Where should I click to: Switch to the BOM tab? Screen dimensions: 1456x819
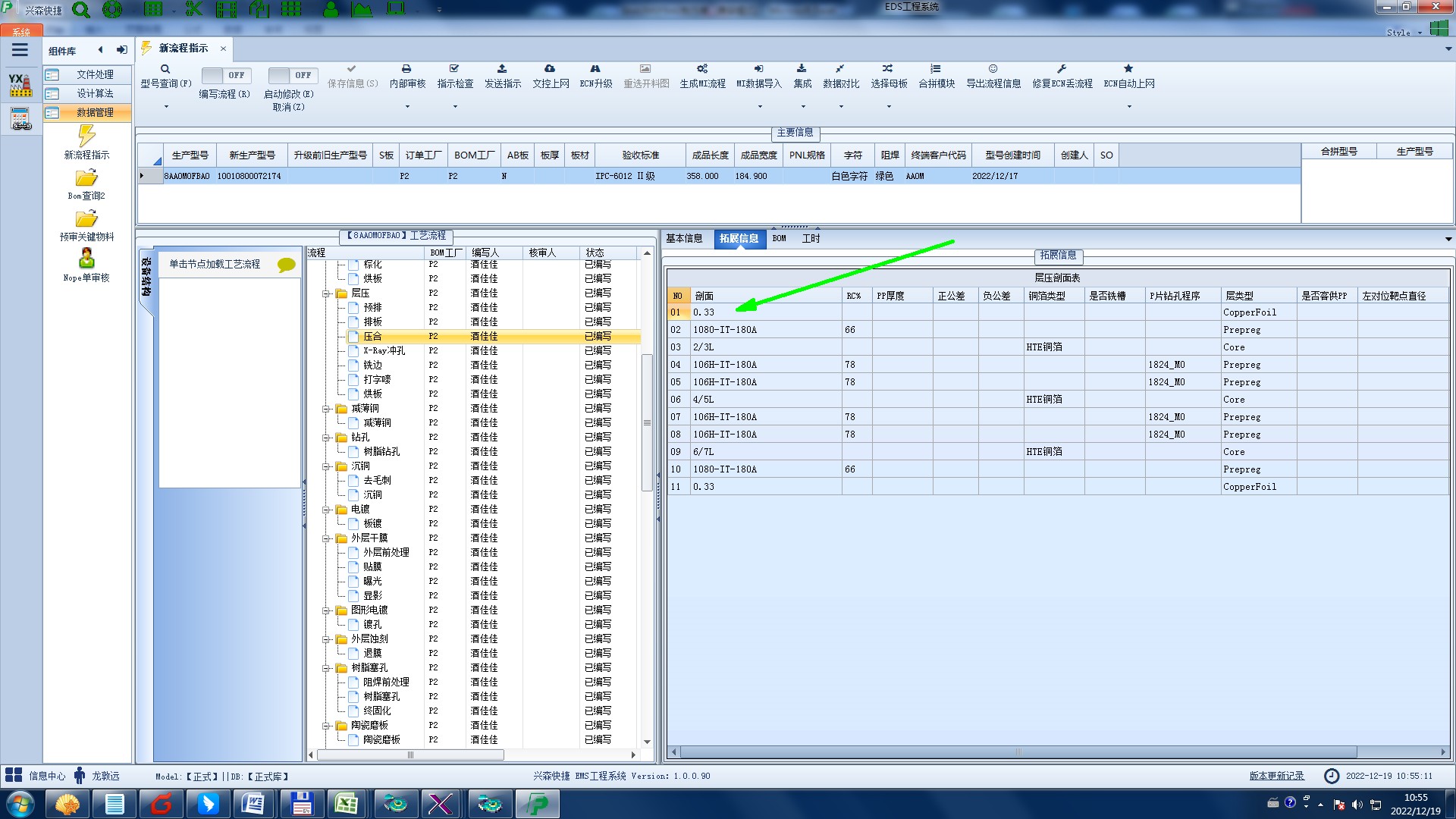(779, 238)
